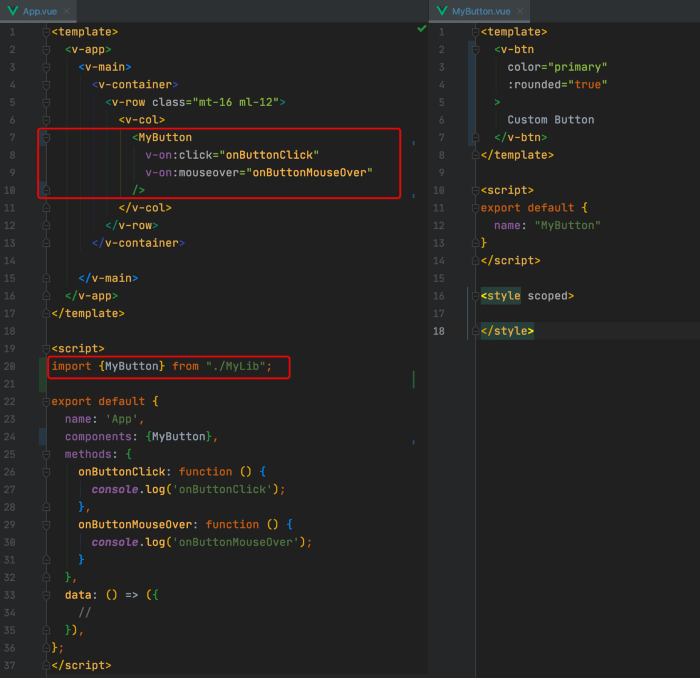This screenshot has width=700, height=678.
Task: Collapse the <template> block in App.vue line 1
Action: click(x=46, y=32)
